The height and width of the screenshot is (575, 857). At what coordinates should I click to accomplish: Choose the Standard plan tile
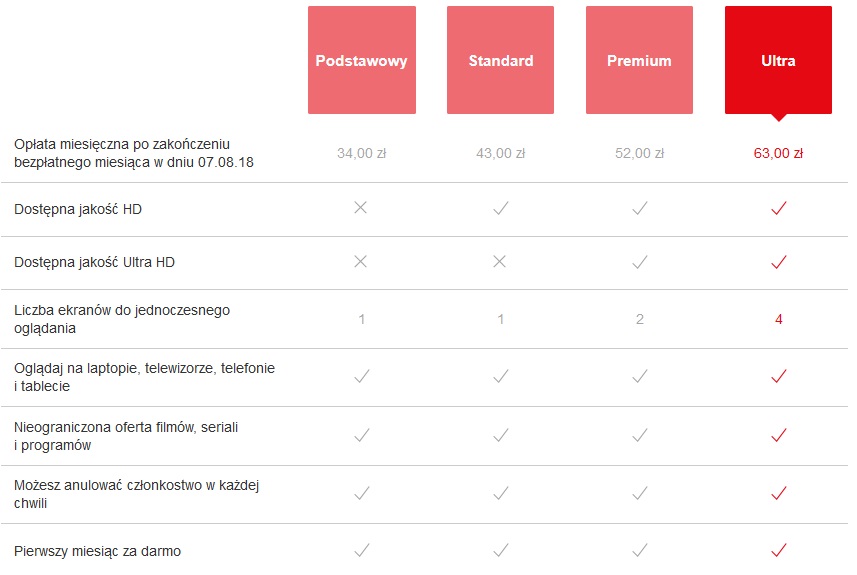click(x=500, y=60)
